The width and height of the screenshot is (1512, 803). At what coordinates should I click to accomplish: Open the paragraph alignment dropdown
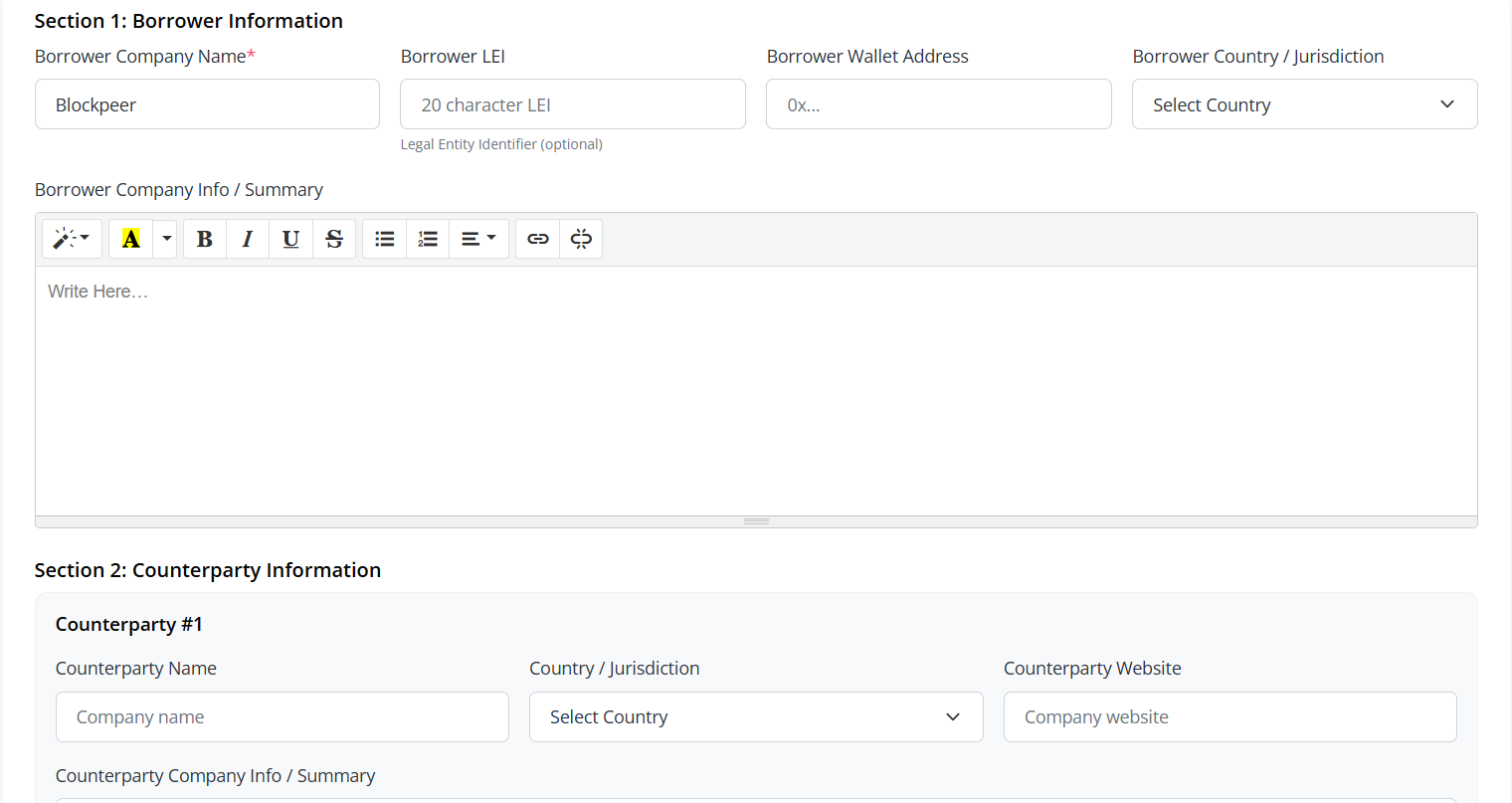[478, 239]
